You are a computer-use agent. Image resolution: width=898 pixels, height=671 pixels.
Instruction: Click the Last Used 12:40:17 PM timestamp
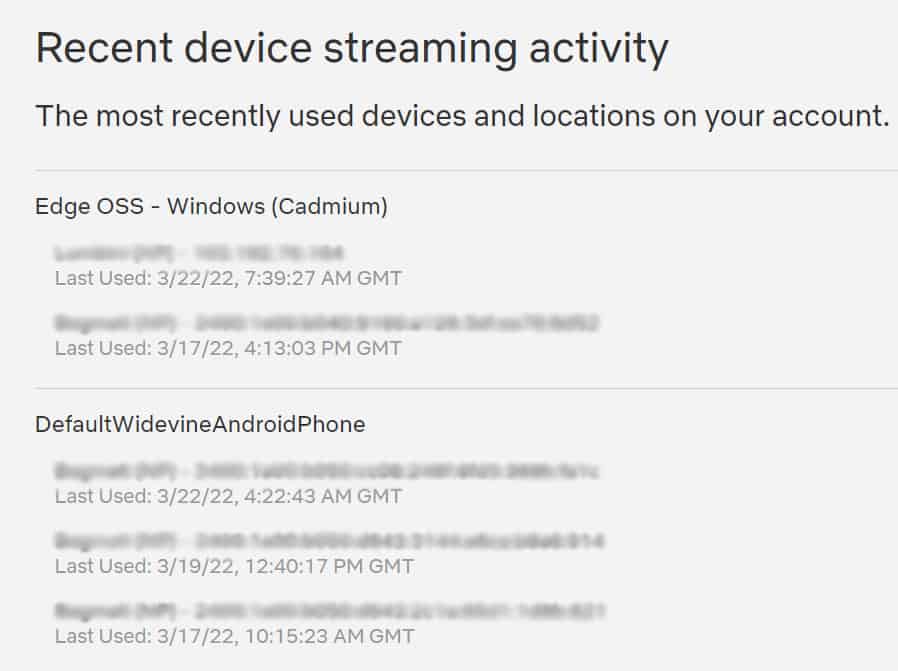234,566
